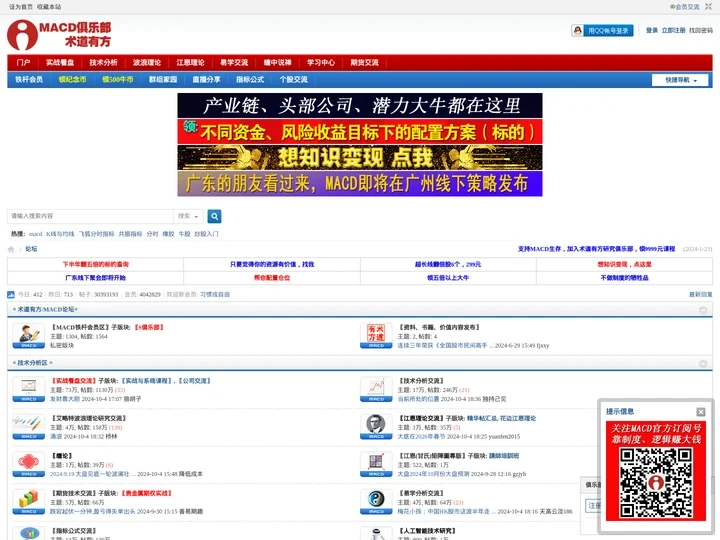Click the 设为首页 link
The height and width of the screenshot is (540, 720).
click(x=21, y=7)
